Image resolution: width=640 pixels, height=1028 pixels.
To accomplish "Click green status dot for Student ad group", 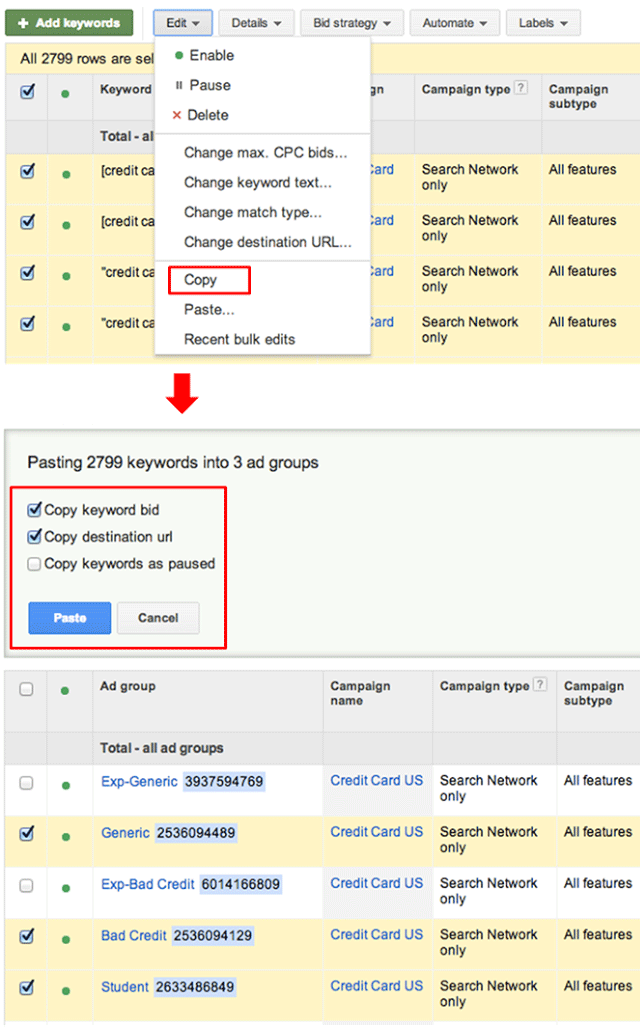I will (66, 990).
